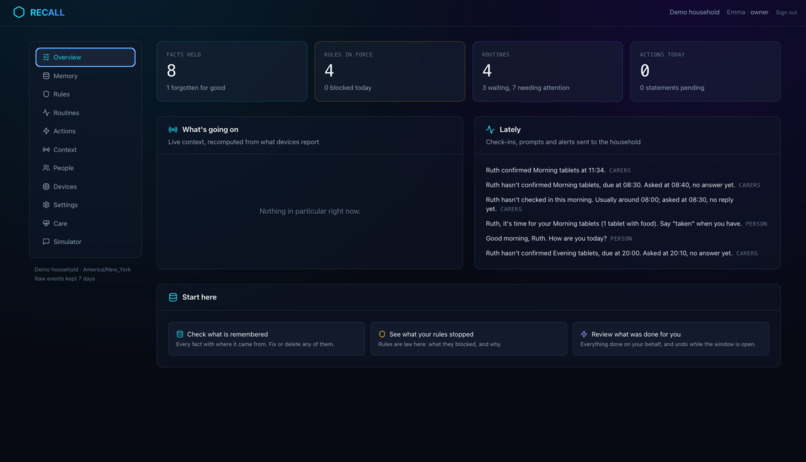The height and width of the screenshot is (462, 806).
Task: Open the Care section
Action: [x=85, y=223]
